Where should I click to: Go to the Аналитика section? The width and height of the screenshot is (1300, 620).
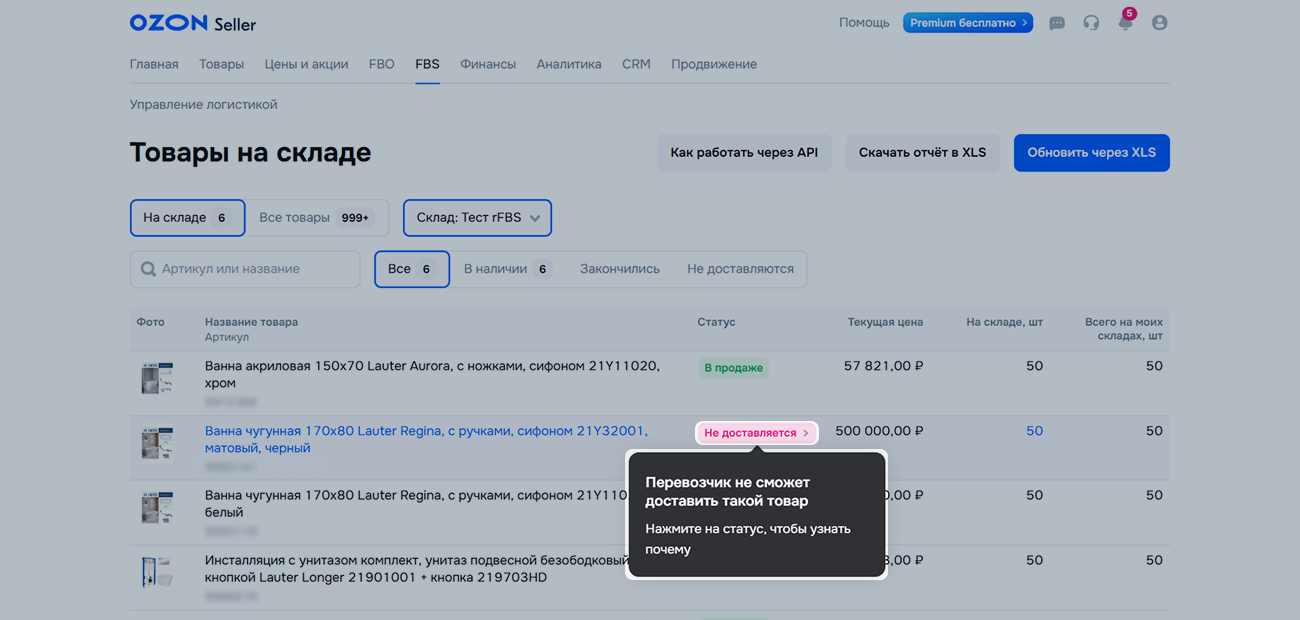pos(568,64)
